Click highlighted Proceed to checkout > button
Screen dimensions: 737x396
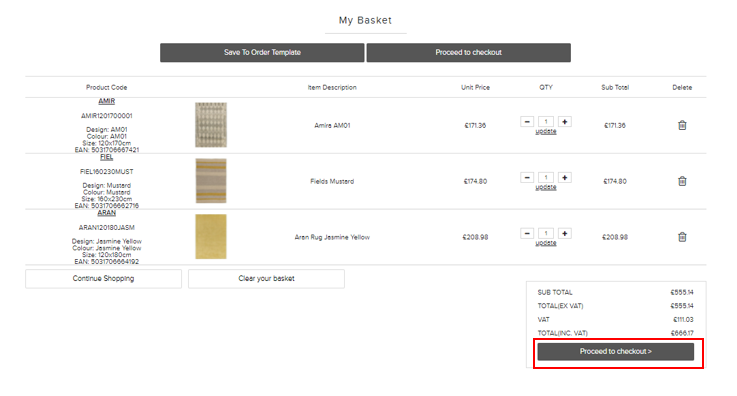pyautogui.click(x=616, y=351)
